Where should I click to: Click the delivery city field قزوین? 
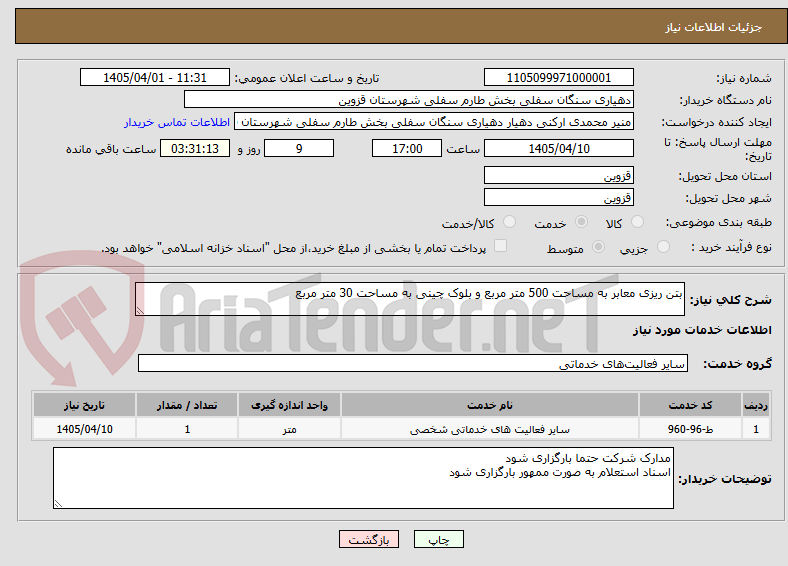tap(558, 197)
